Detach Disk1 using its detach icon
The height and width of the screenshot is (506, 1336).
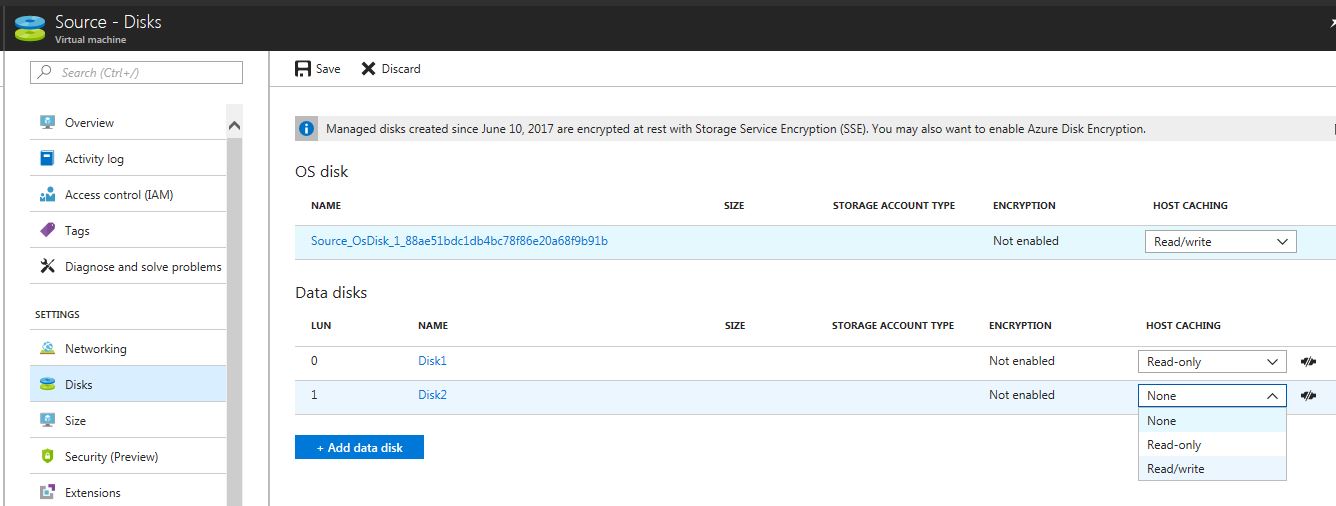pyautogui.click(x=1308, y=362)
